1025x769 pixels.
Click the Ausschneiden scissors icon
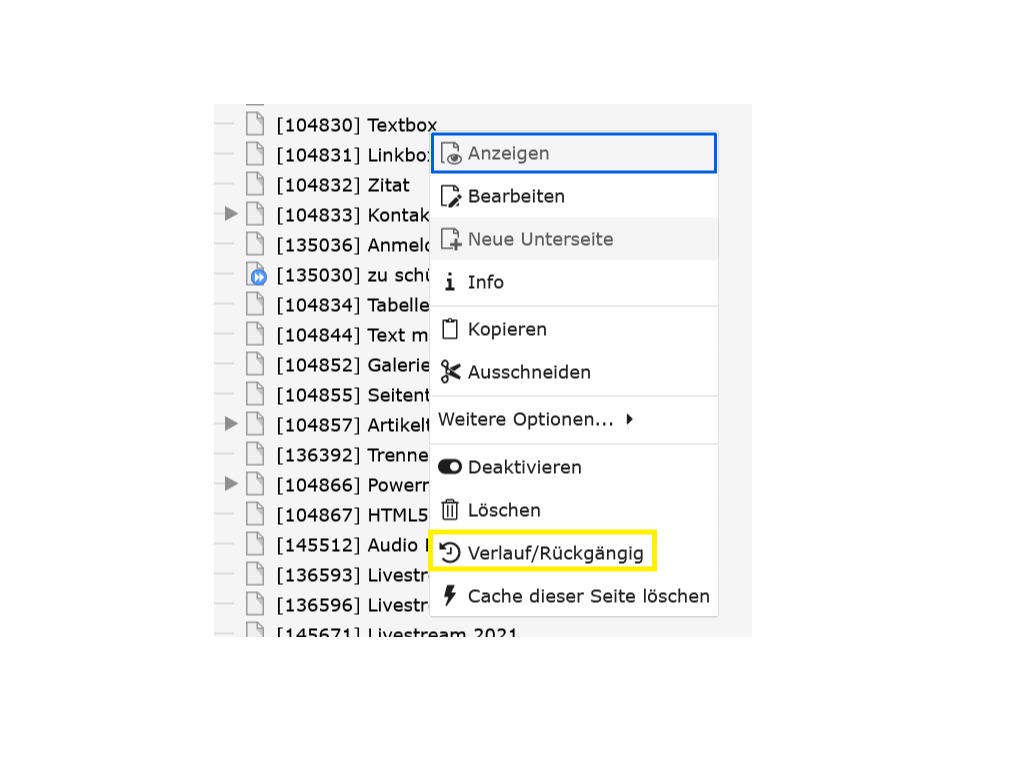tap(450, 372)
